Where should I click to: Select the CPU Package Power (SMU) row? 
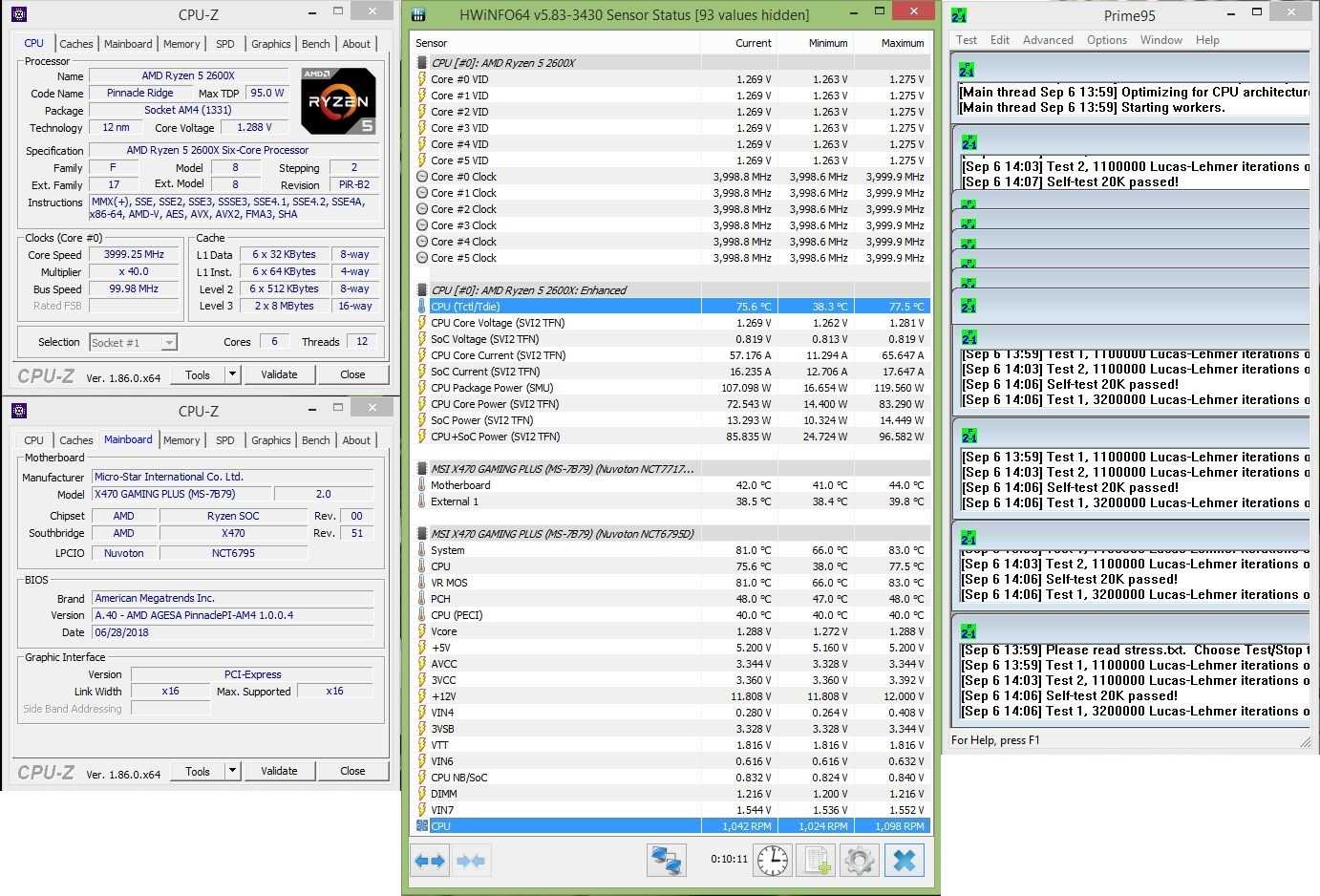tap(492, 388)
